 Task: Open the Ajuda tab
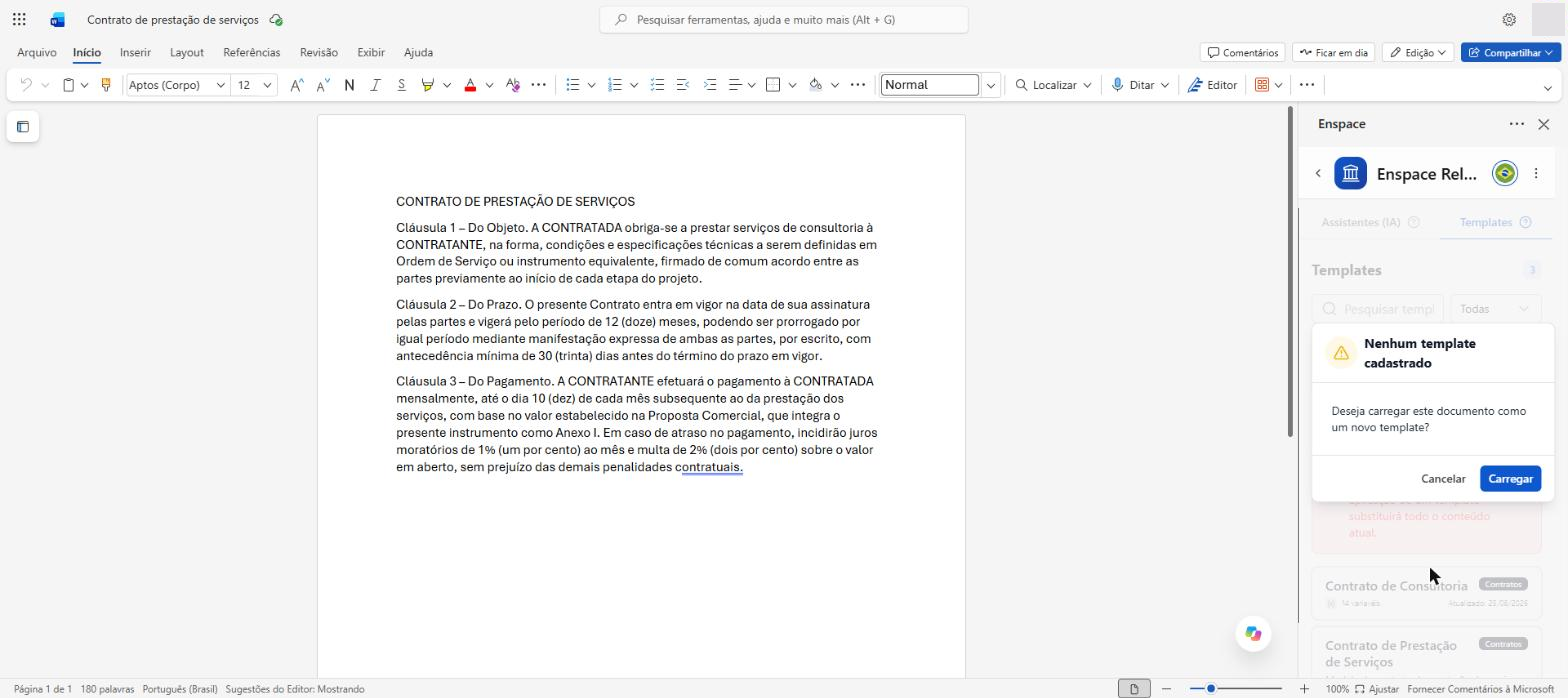418,52
